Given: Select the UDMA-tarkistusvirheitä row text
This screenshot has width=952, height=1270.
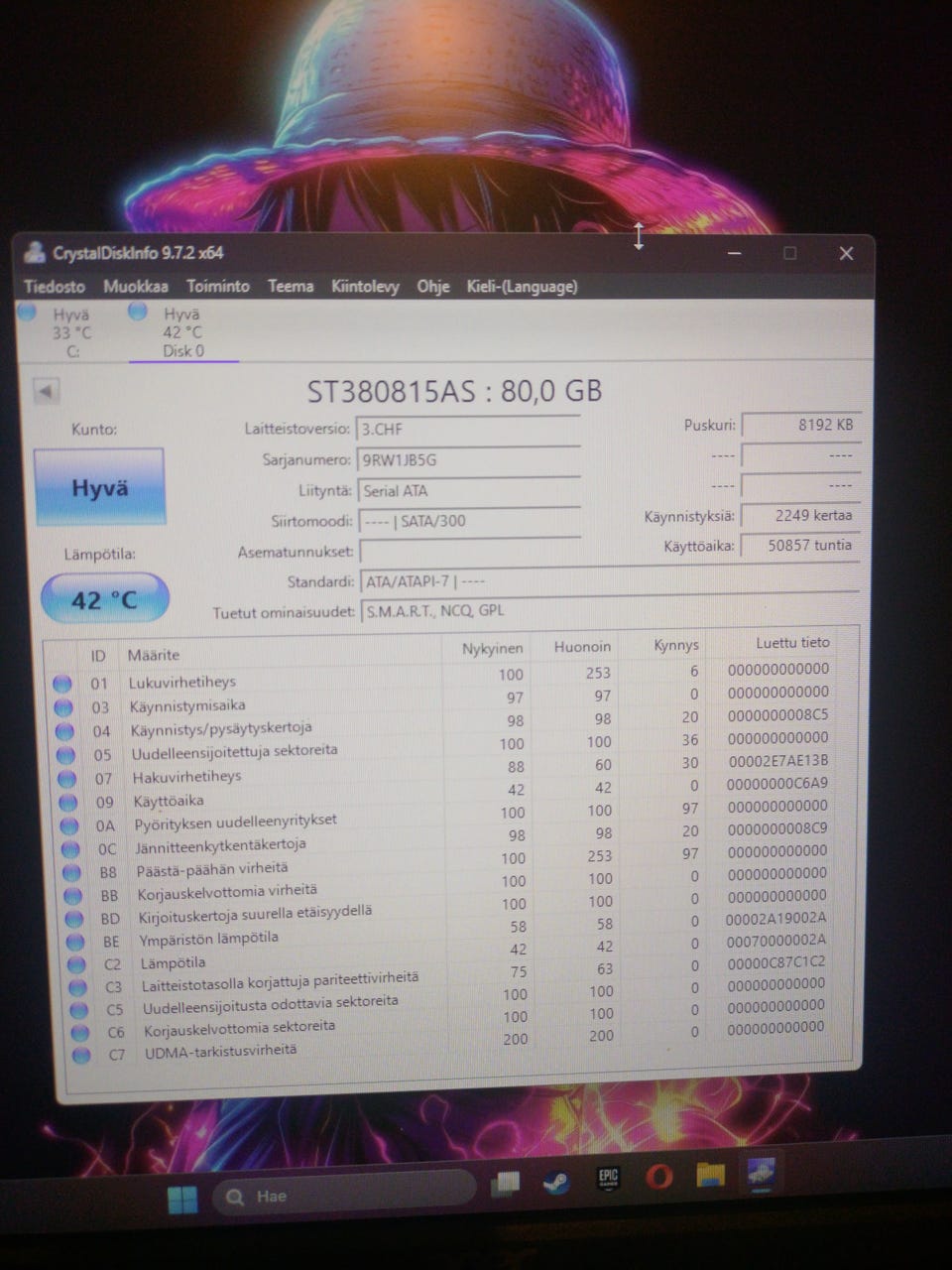Looking at the screenshot, I should [220, 1051].
